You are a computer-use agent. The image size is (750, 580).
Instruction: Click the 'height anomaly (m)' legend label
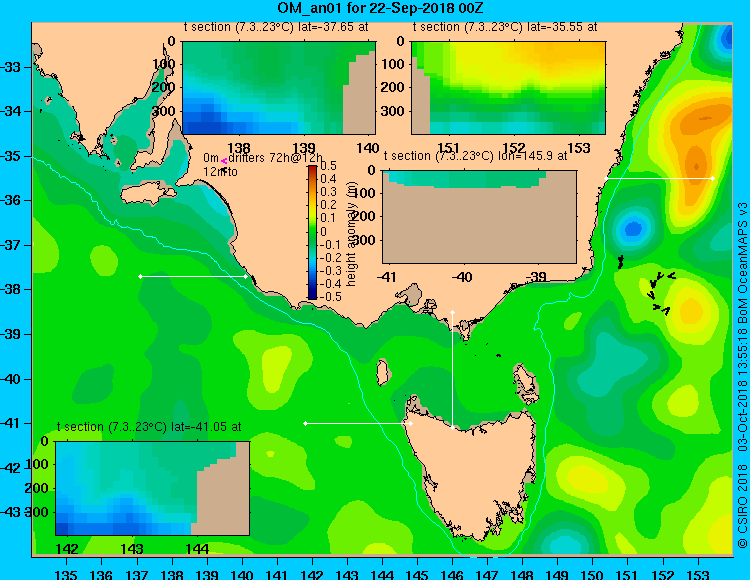coord(352,233)
